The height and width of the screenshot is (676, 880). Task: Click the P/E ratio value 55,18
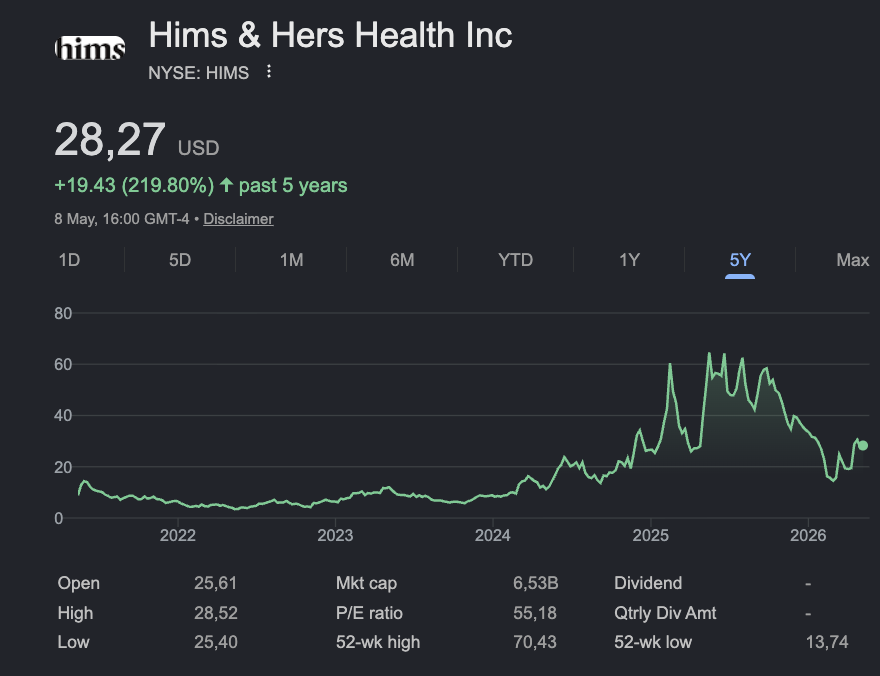(535, 613)
